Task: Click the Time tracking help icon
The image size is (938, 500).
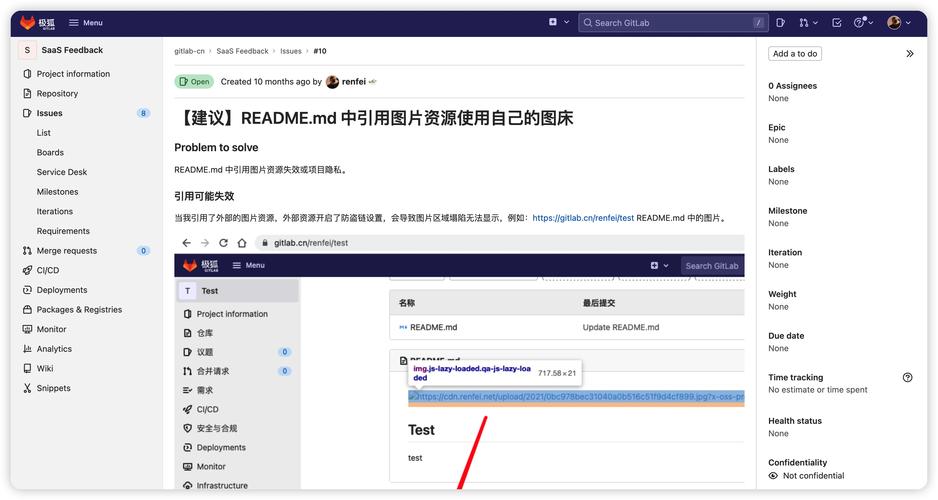Action: 907,378
